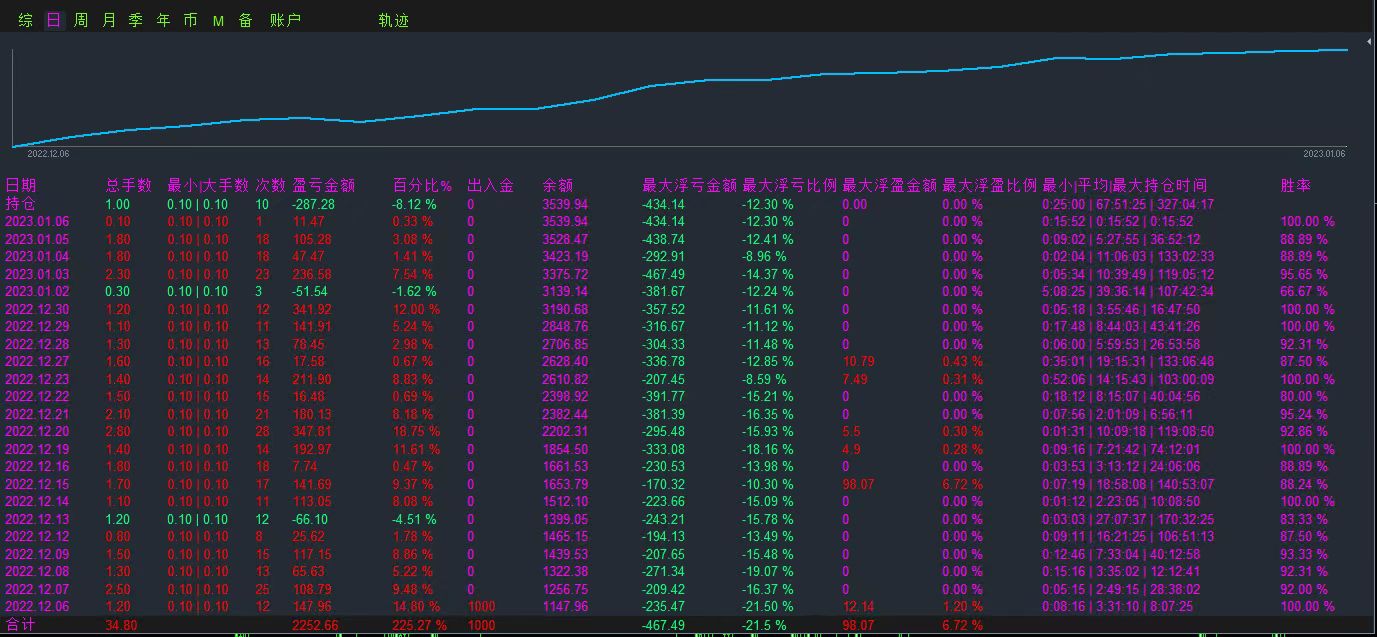Click profit value -287.28 in 持仓 row

(x=313, y=204)
